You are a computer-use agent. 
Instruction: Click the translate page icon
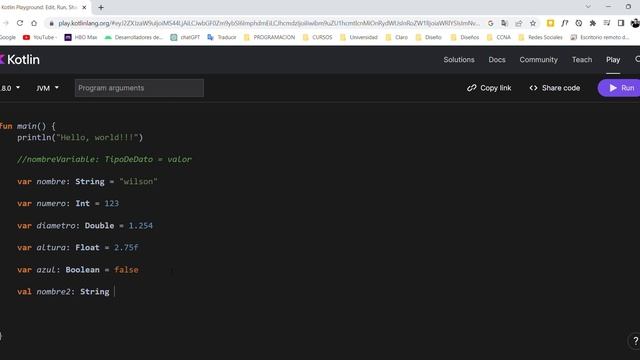pyautogui.click(x=504, y=23)
